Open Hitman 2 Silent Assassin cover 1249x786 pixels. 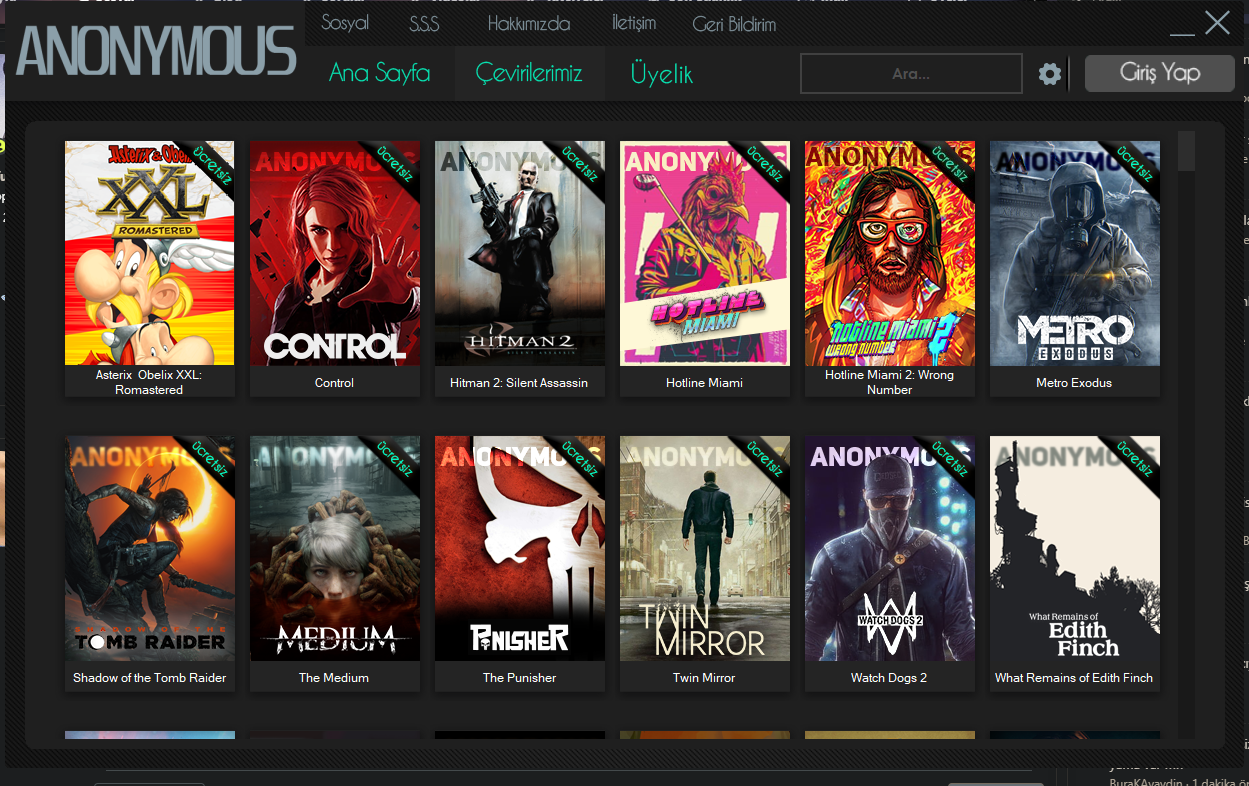[520, 253]
